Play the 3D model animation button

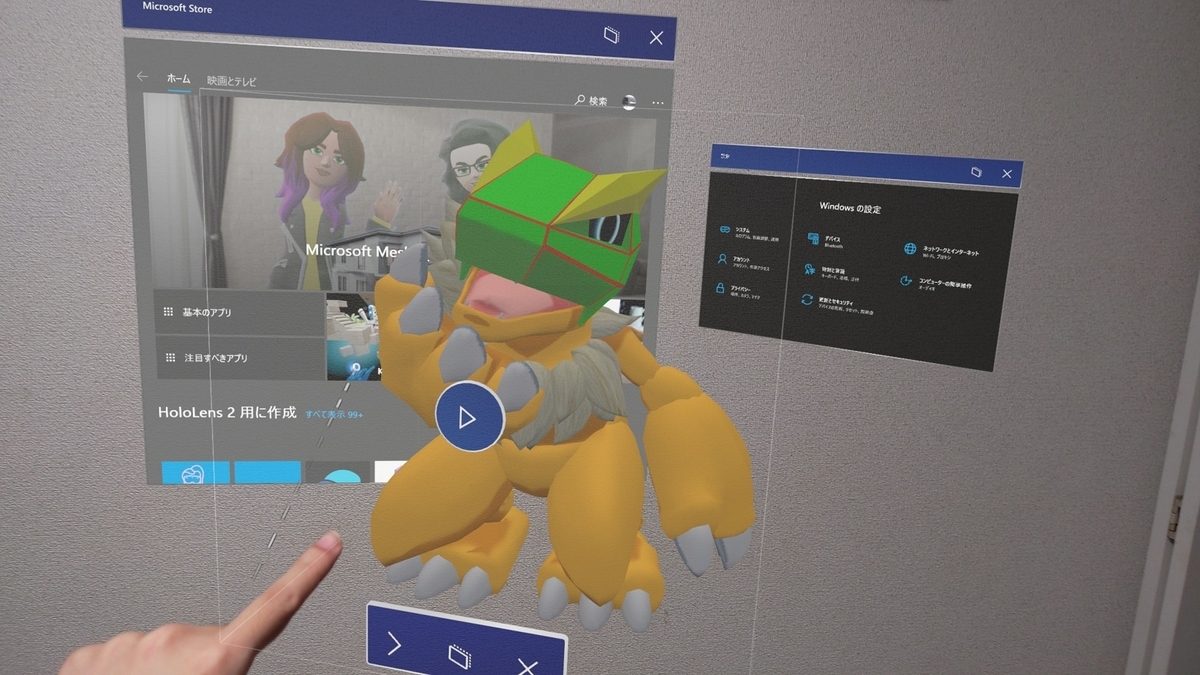coord(468,417)
